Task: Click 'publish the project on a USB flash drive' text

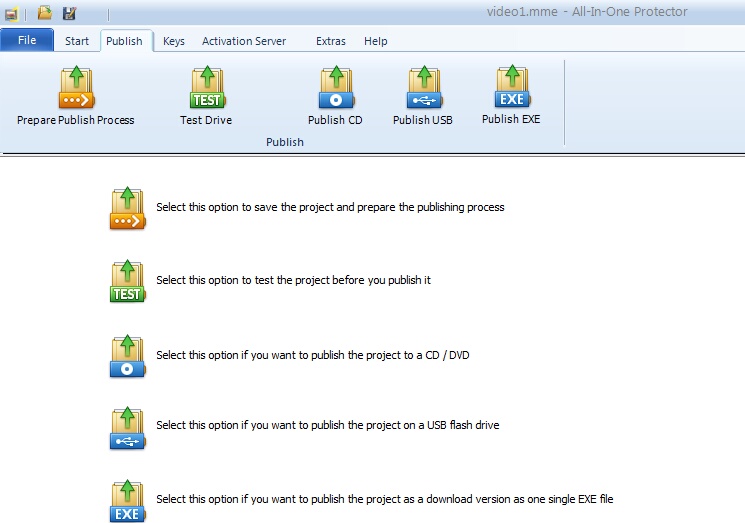Action: 405,425
